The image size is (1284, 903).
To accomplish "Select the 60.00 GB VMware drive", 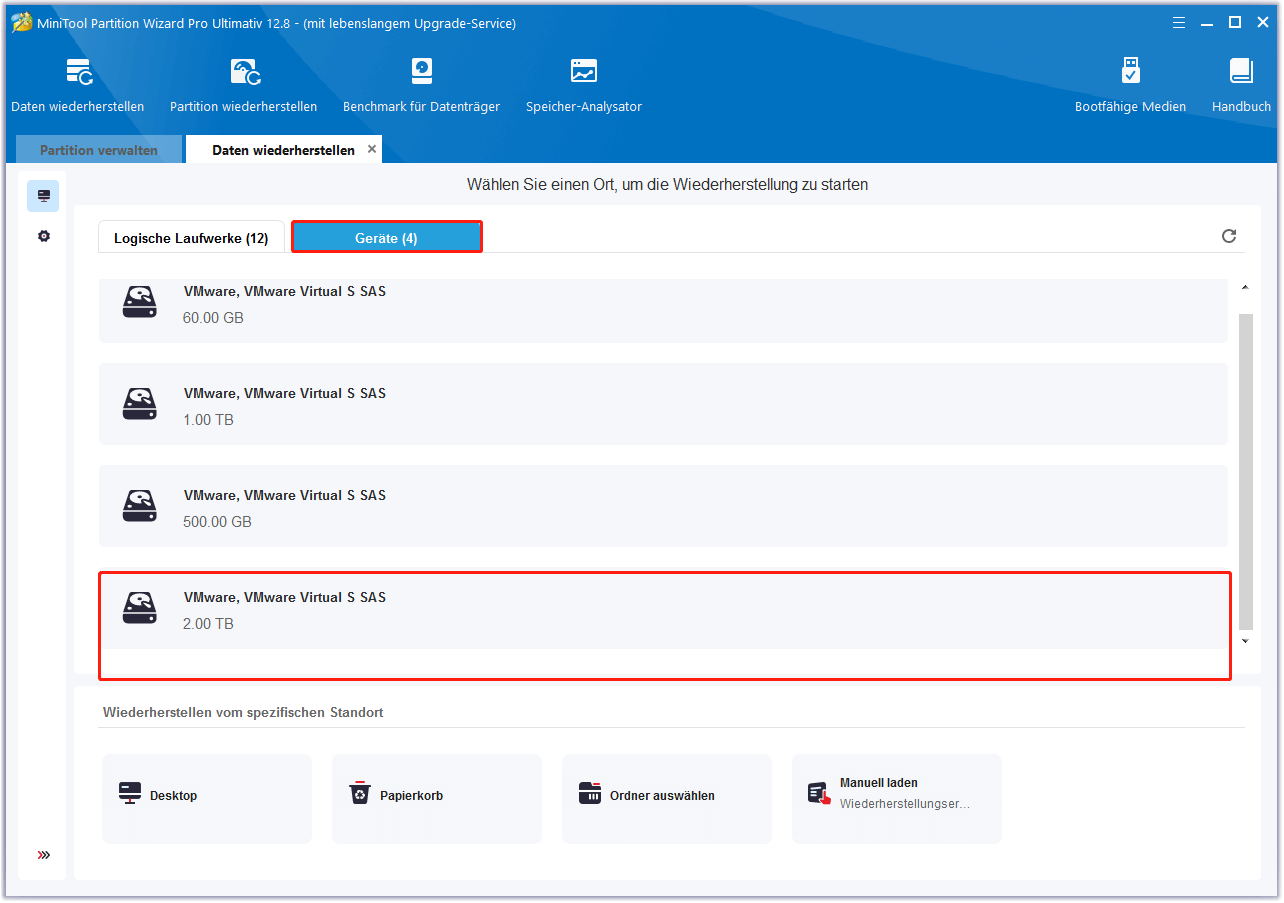I will pos(663,310).
